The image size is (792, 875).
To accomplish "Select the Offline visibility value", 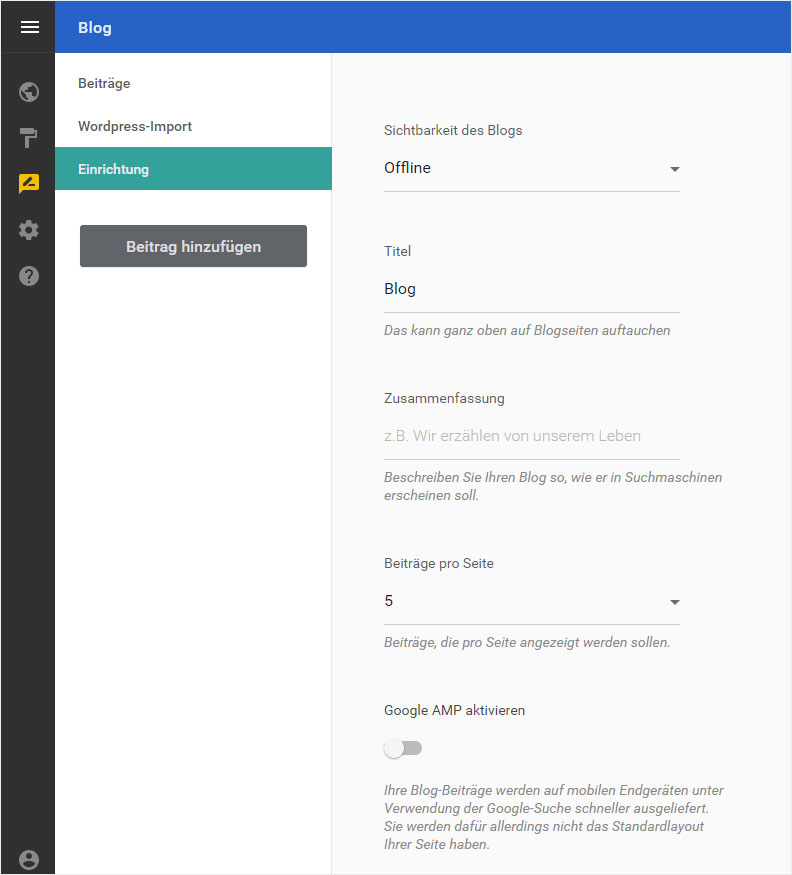I will [x=407, y=167].
